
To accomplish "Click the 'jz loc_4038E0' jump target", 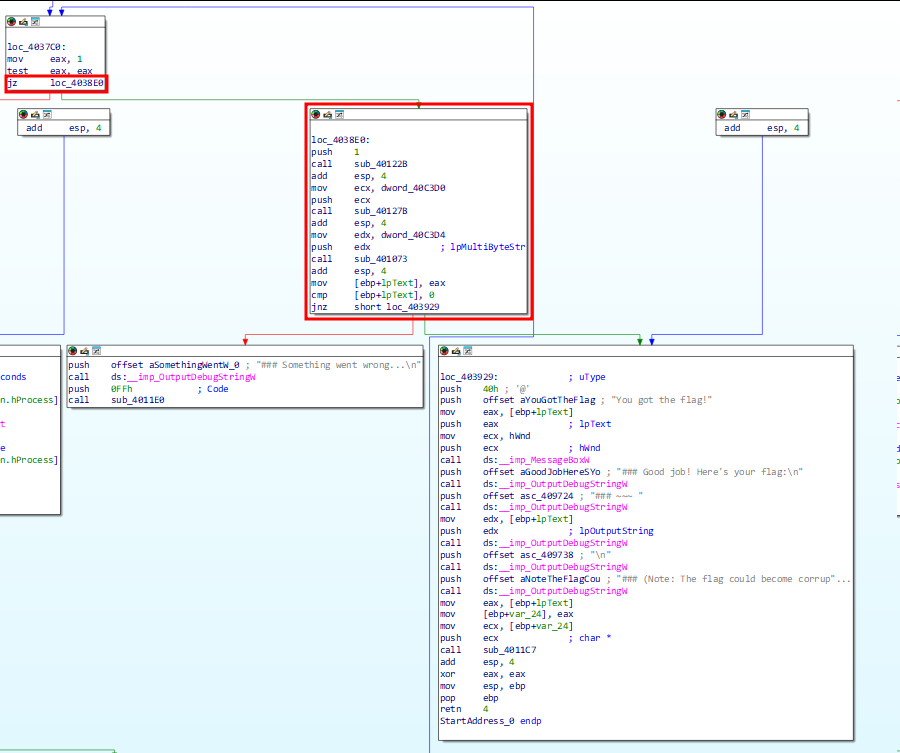I will (x=76, y=83).
